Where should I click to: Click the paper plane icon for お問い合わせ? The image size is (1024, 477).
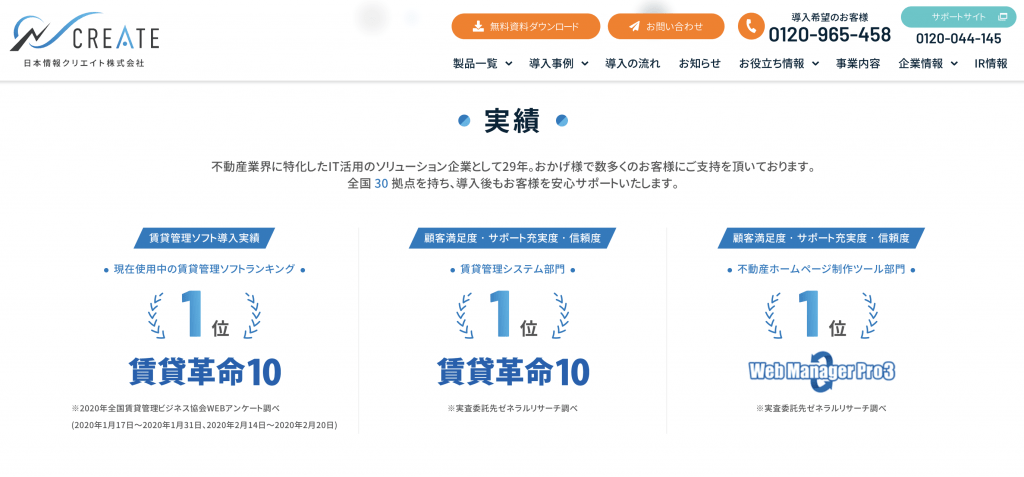[x=634, y=26]
